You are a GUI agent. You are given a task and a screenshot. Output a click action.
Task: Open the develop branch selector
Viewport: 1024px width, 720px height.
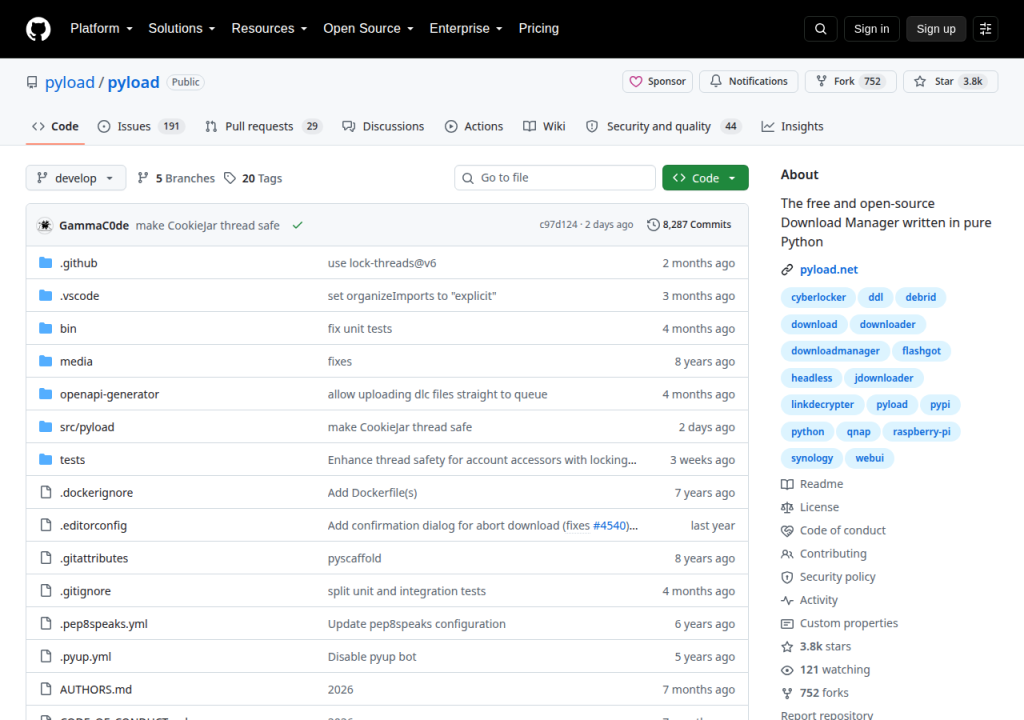[76, 178]
